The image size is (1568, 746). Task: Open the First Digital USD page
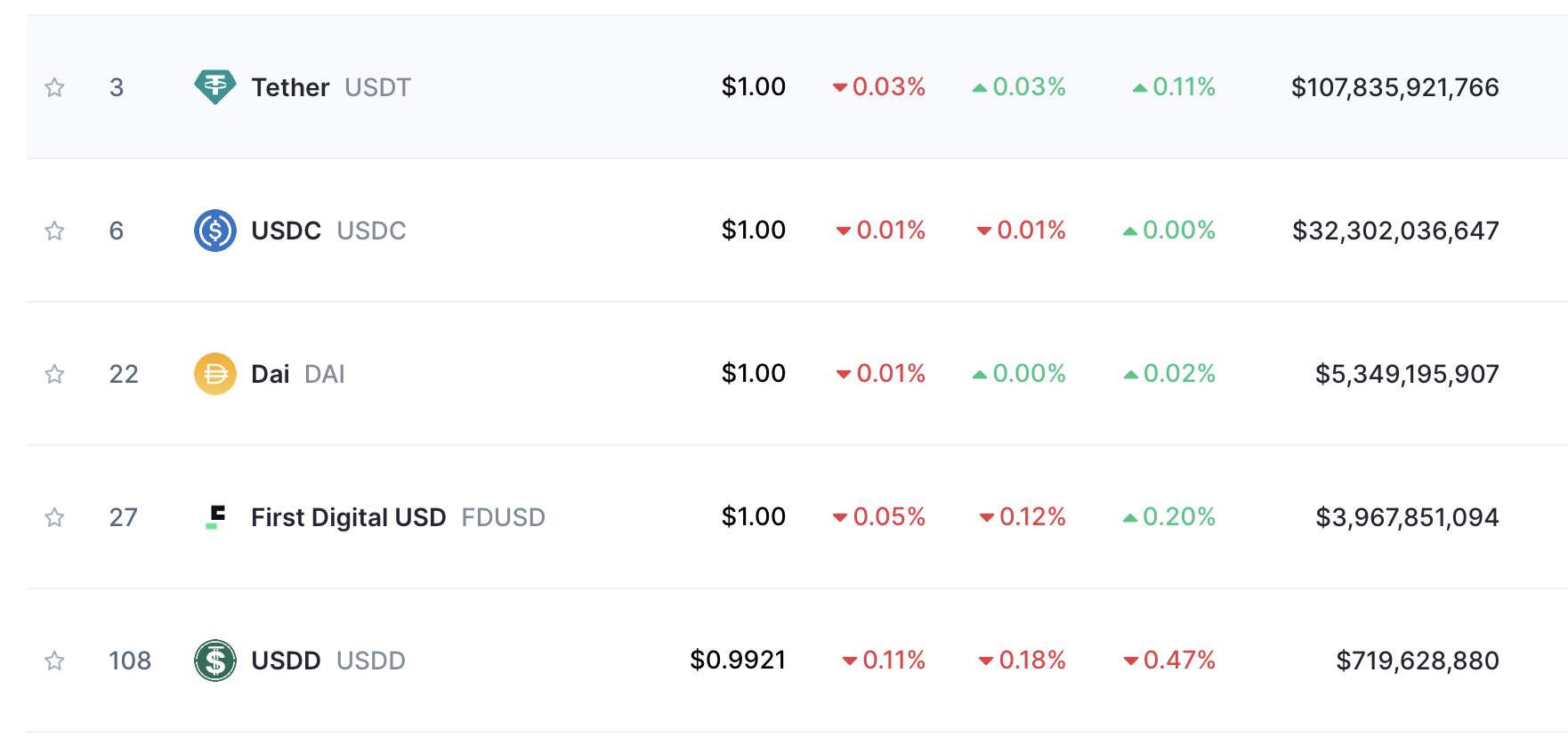tap(348, 516)
